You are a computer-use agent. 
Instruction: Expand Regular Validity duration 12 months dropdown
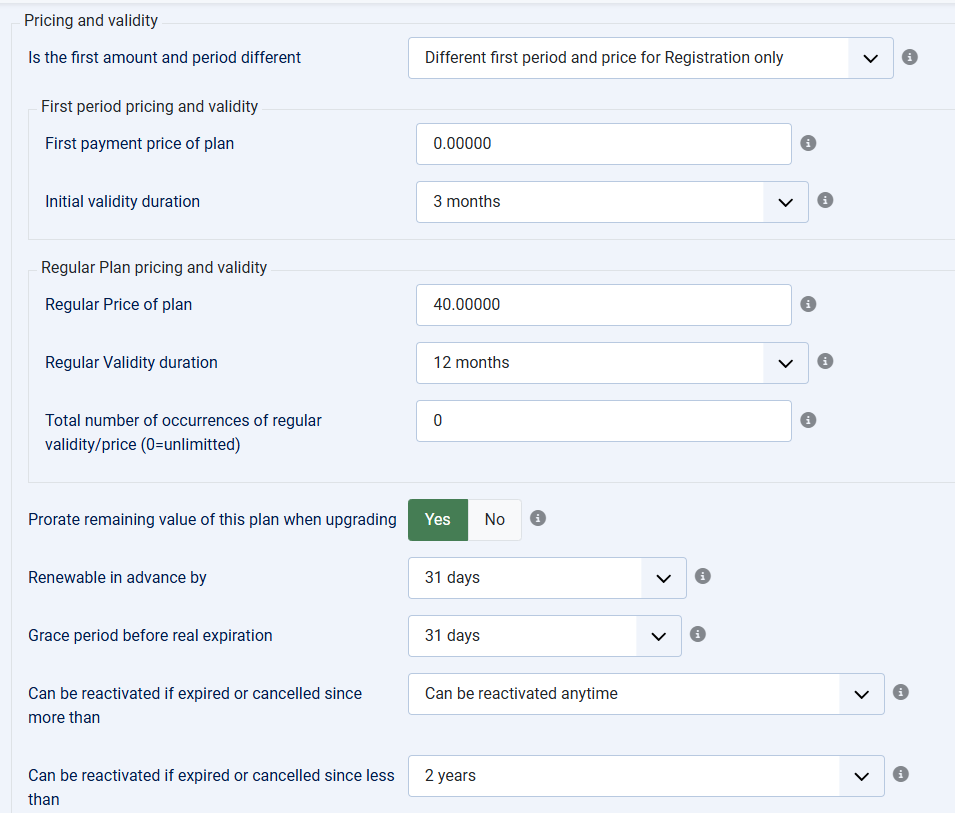pos(612,363)
